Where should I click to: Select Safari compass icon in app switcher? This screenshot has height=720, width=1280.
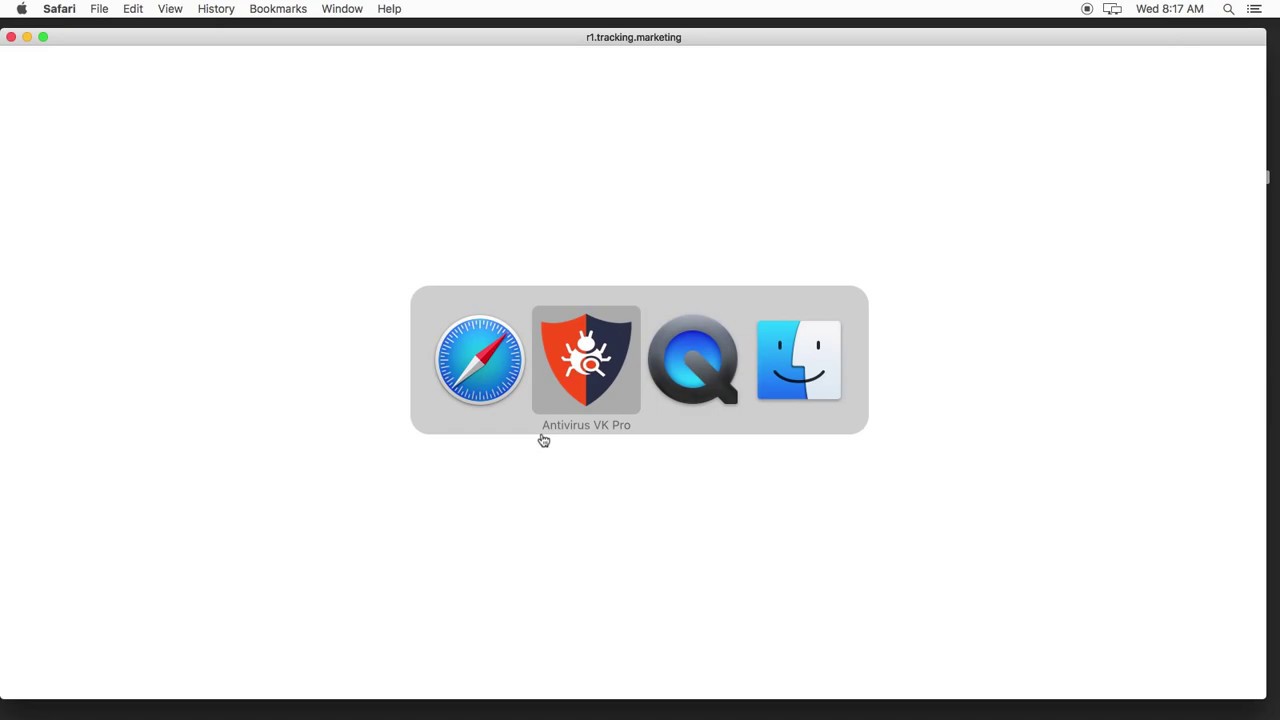click(480, 360)
